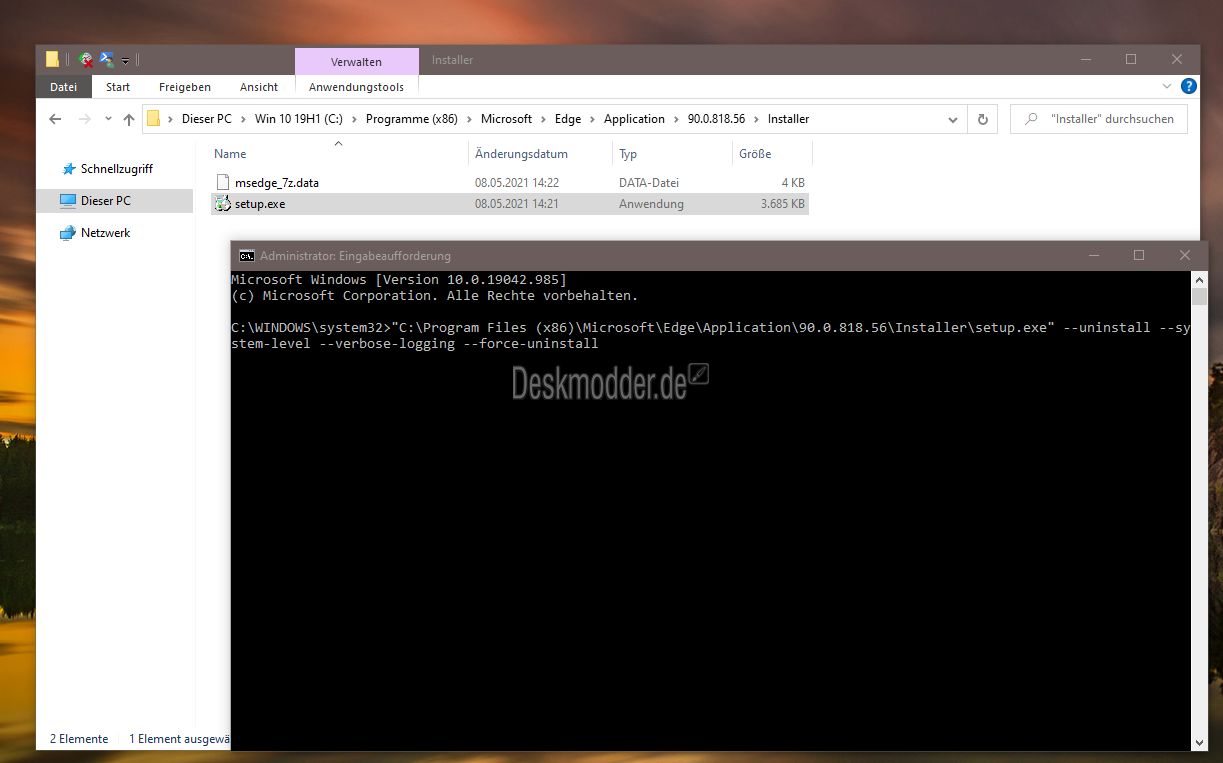
Task: Expand the chevron after Edge breadcrumb
Action: click(593, 119)
